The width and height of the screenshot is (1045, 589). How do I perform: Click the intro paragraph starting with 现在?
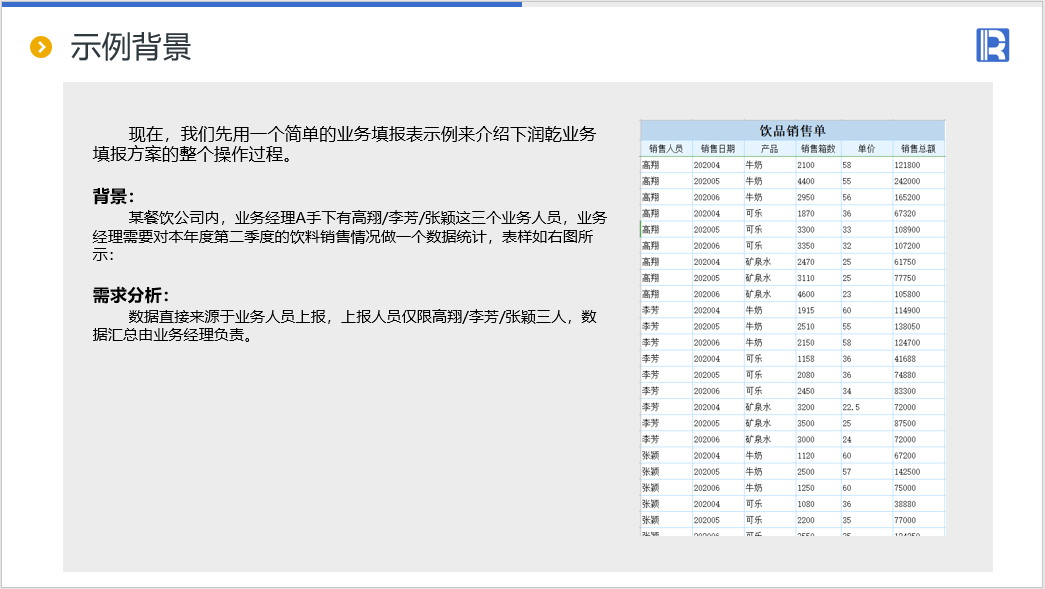point(344,144)
